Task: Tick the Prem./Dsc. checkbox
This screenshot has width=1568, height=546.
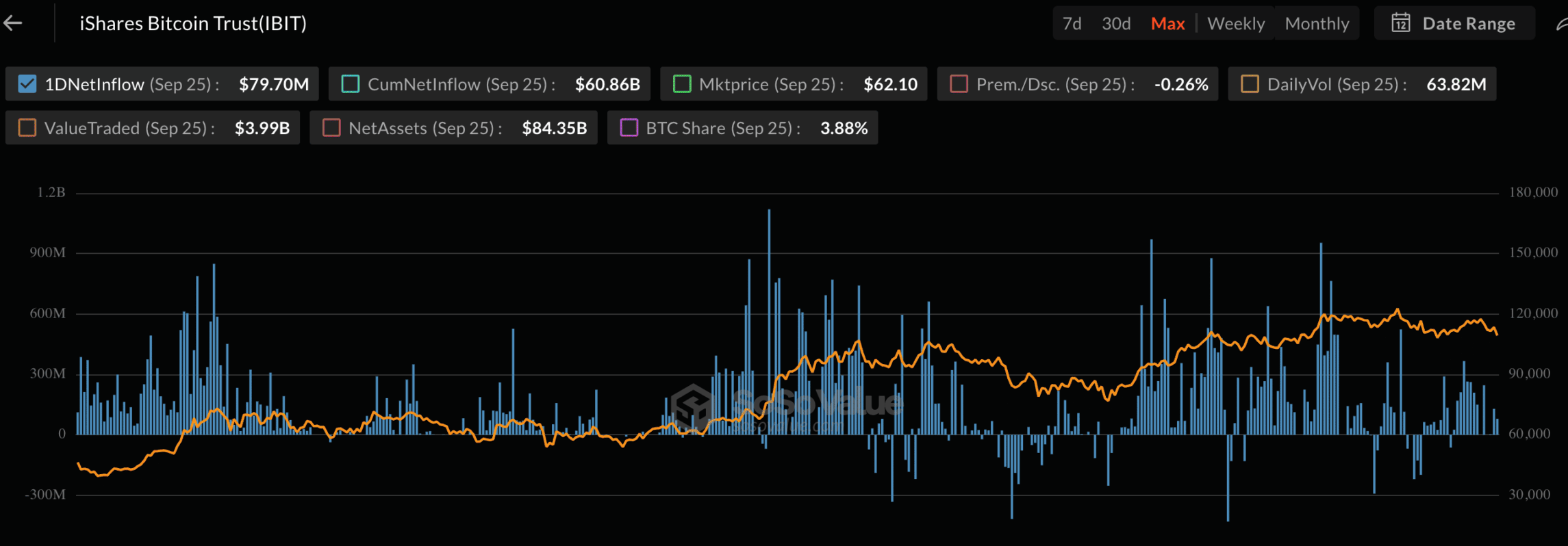Action: 959,84
